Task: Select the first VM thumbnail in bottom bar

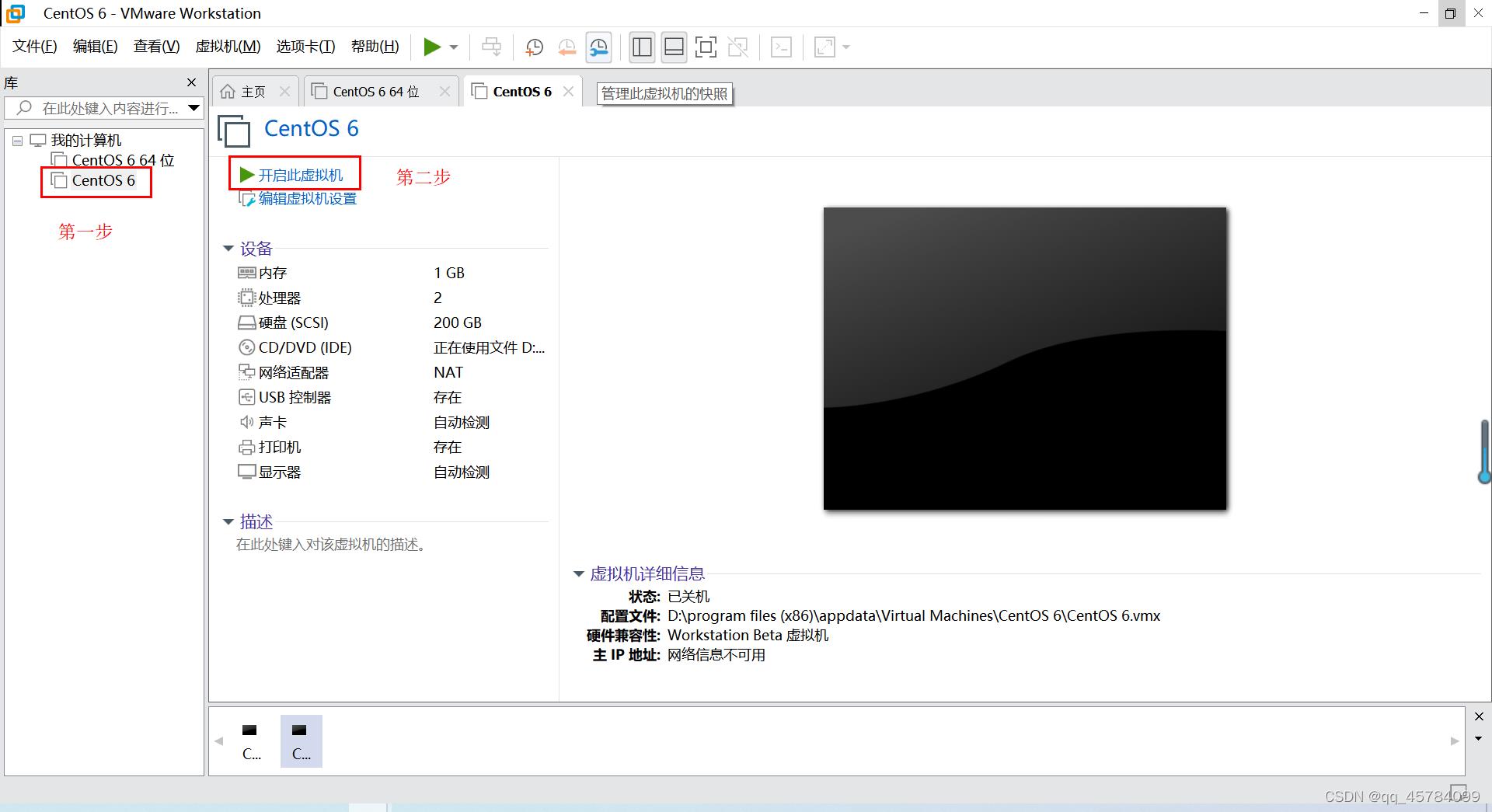Action: point(251,741)
